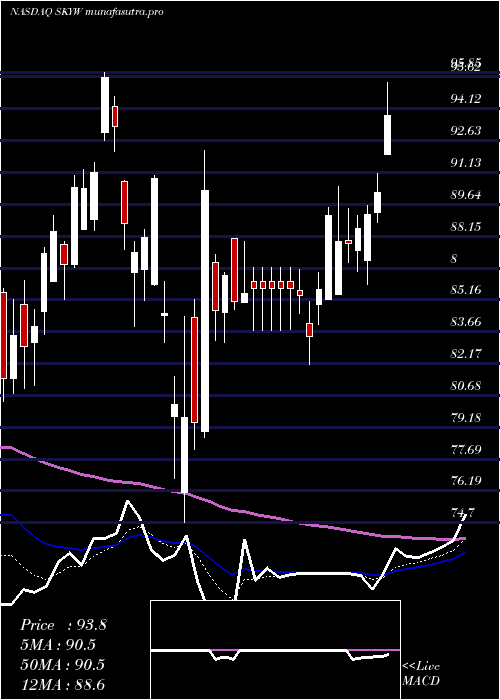Click the NASDAQ SKYW munafasutra.pro title text

[x=86, y=12]
